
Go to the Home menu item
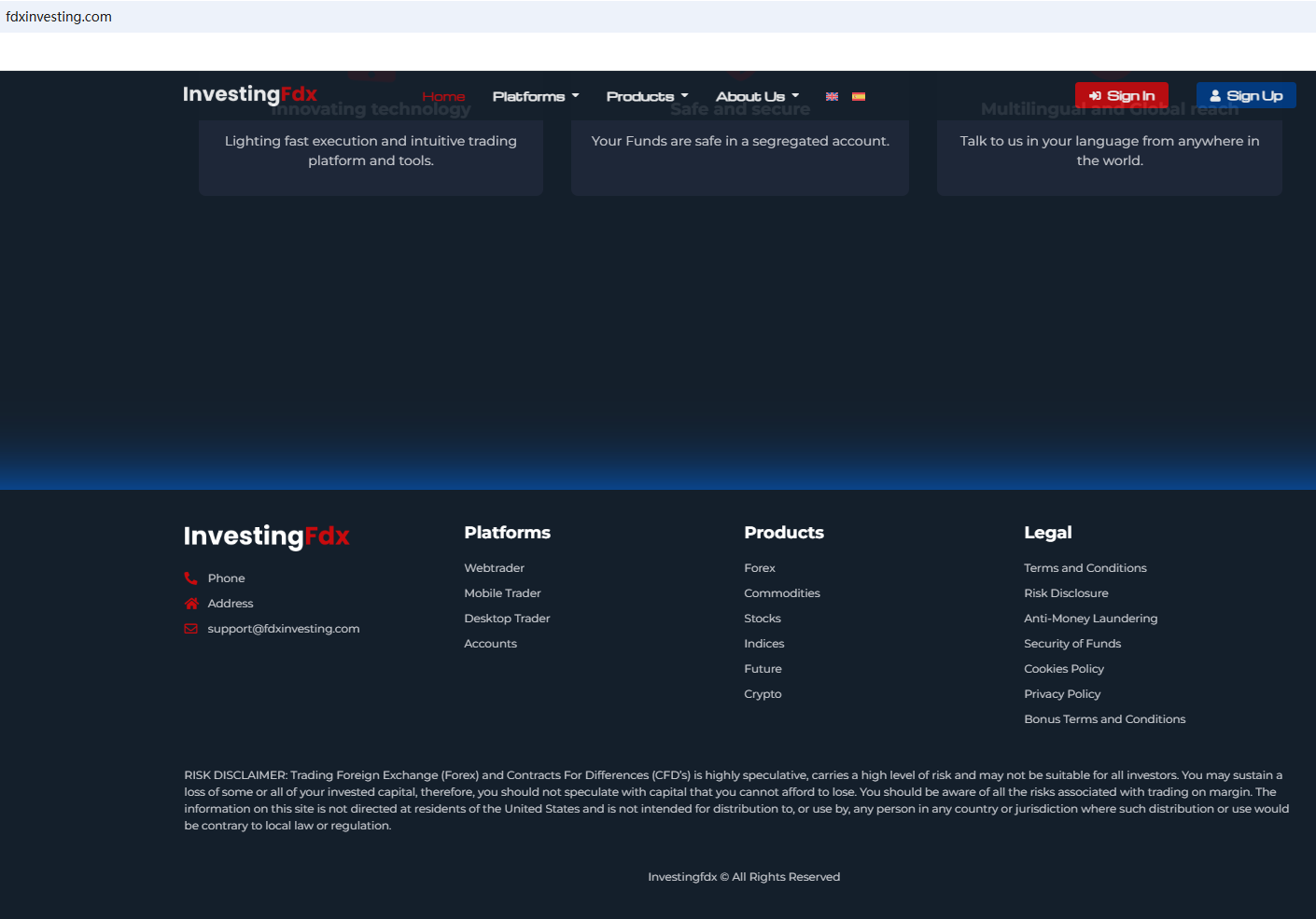pos(443,97)
